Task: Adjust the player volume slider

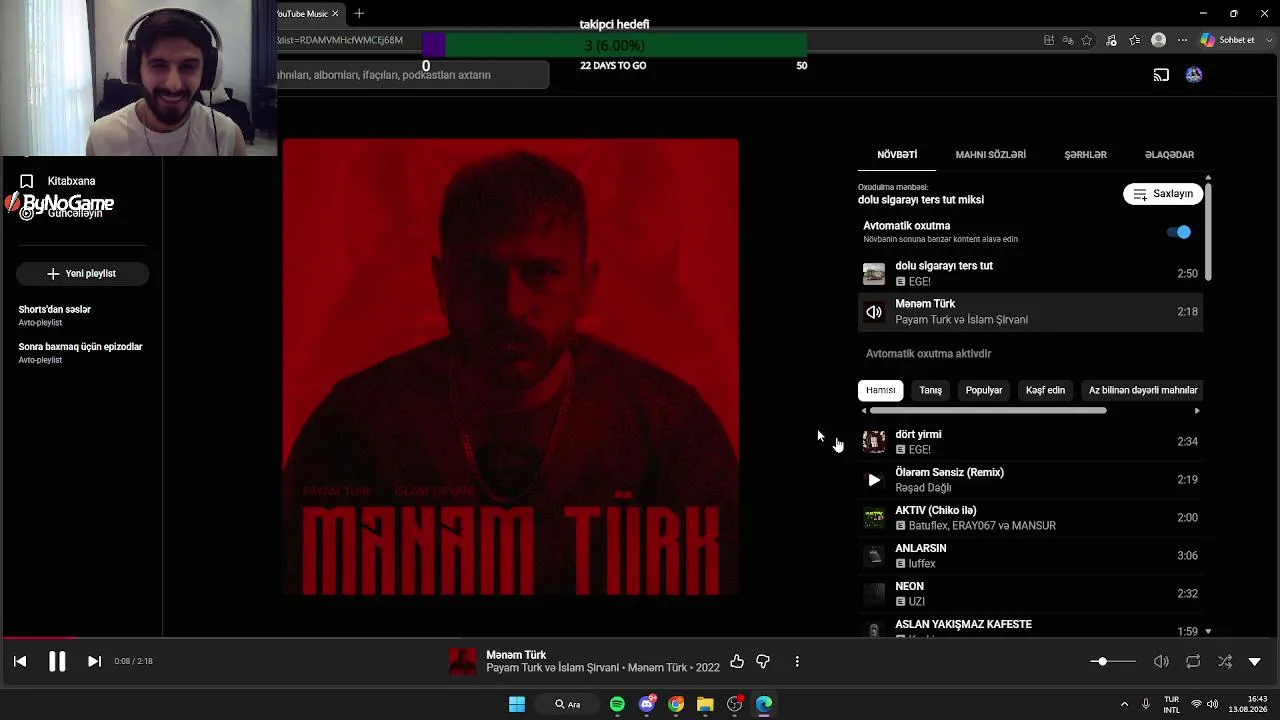Action: tap(1113, 661)
